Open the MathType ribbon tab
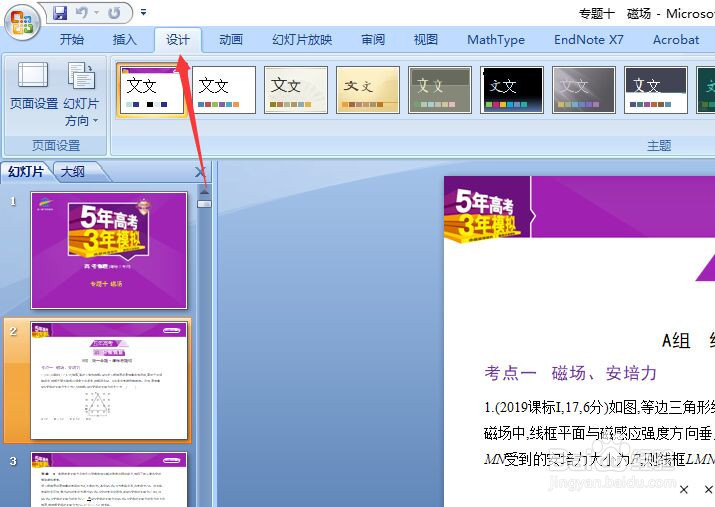Viewport: 715px width, 507px height. click(x=496, y=40)
